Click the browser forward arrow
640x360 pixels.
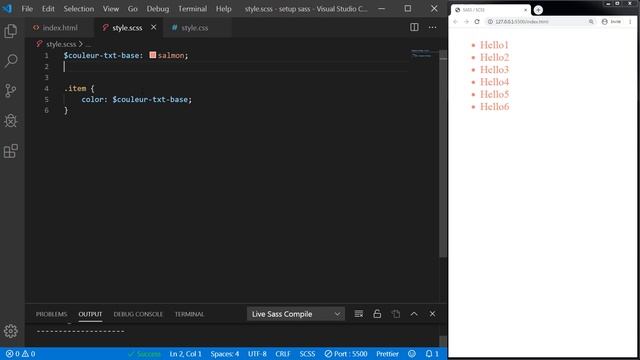point(466,22)
